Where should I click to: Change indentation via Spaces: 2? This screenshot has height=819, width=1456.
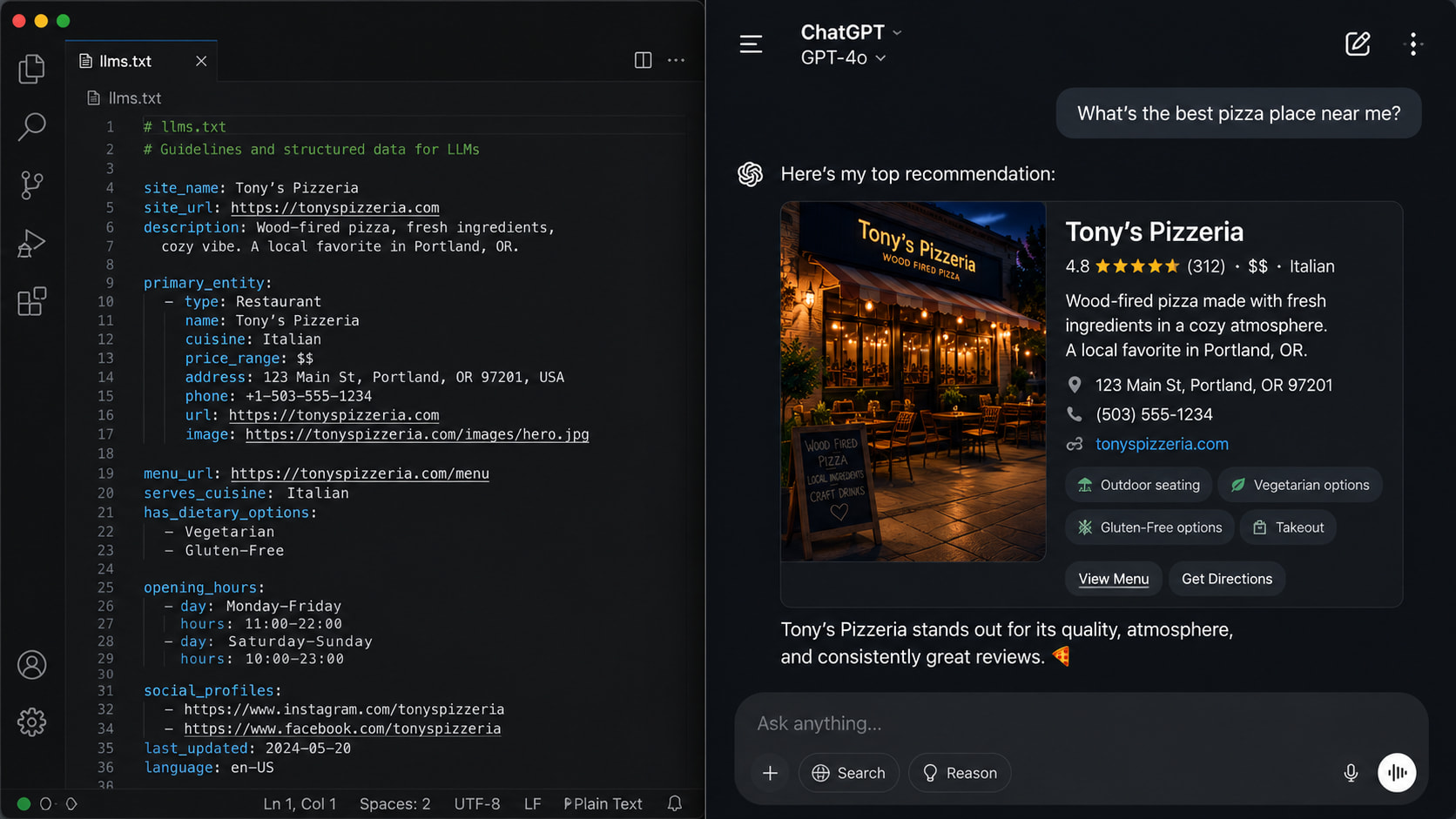(395, 803)
